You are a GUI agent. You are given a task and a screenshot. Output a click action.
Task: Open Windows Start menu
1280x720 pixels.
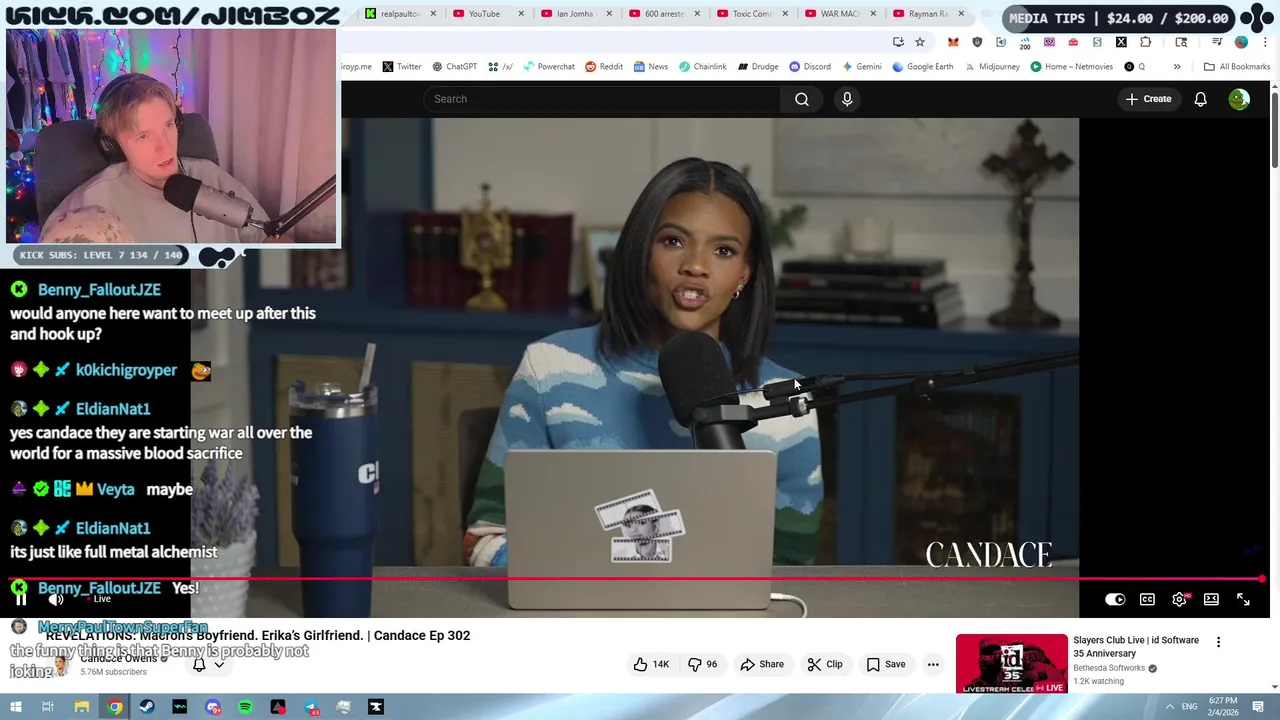[x=15, y=707]
